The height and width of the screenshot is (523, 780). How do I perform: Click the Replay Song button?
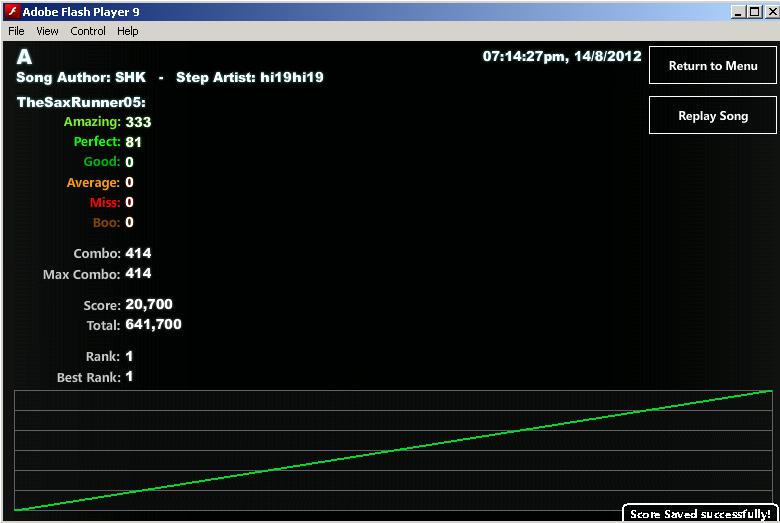(713, 115)
